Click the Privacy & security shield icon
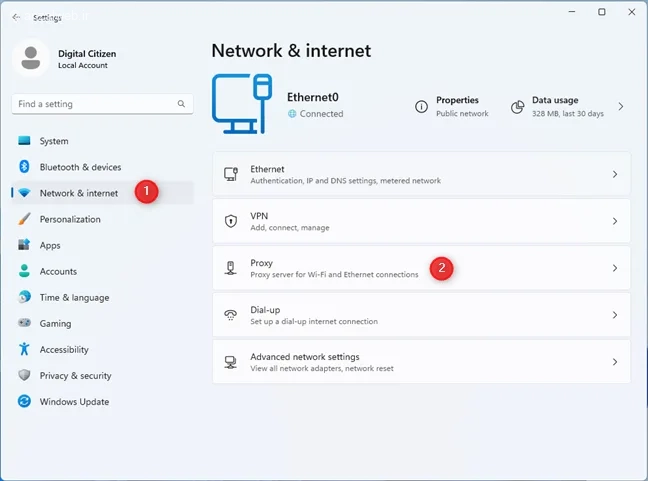 pyautogui.click(x=24, y=375)
